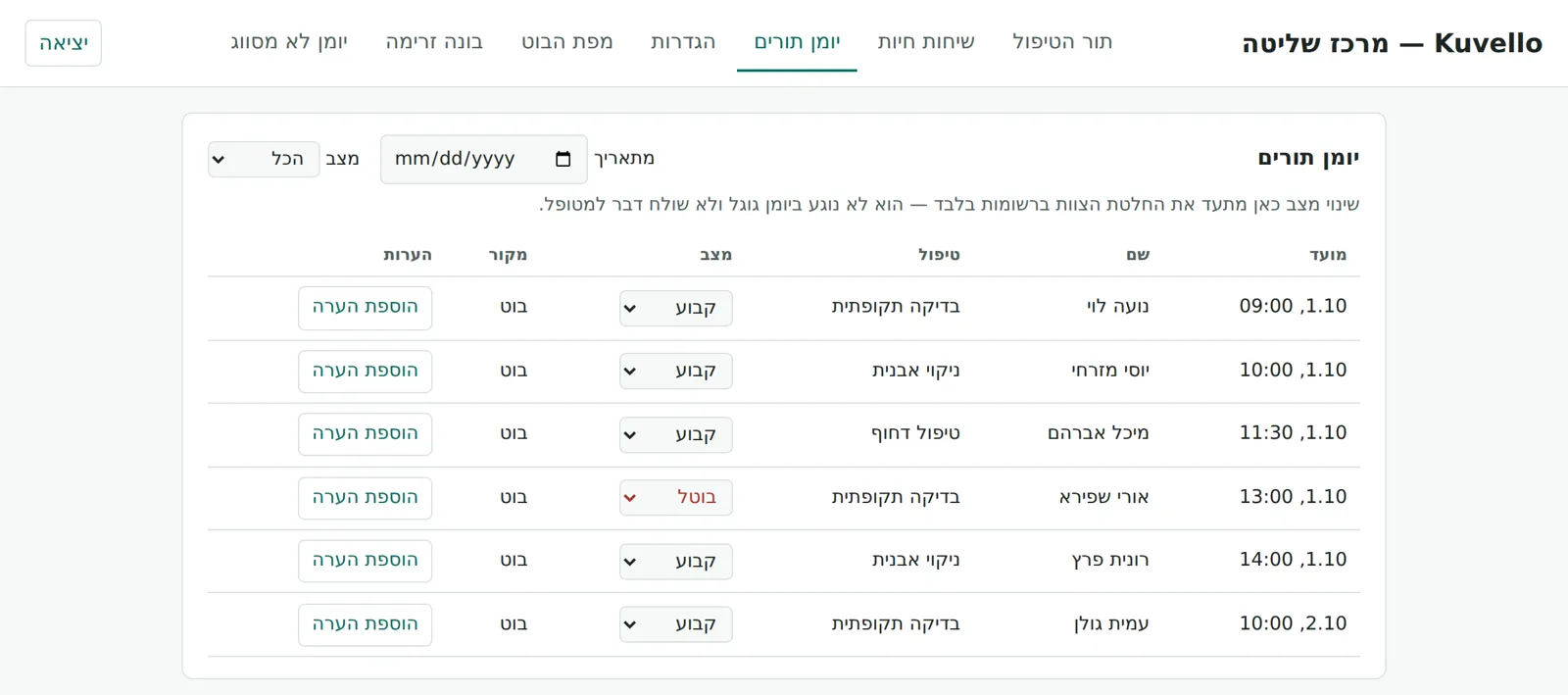The height and width of the screenshot is (695, 1568).
Task: Add a note for עמית גולן
Action: coord(366,624)
